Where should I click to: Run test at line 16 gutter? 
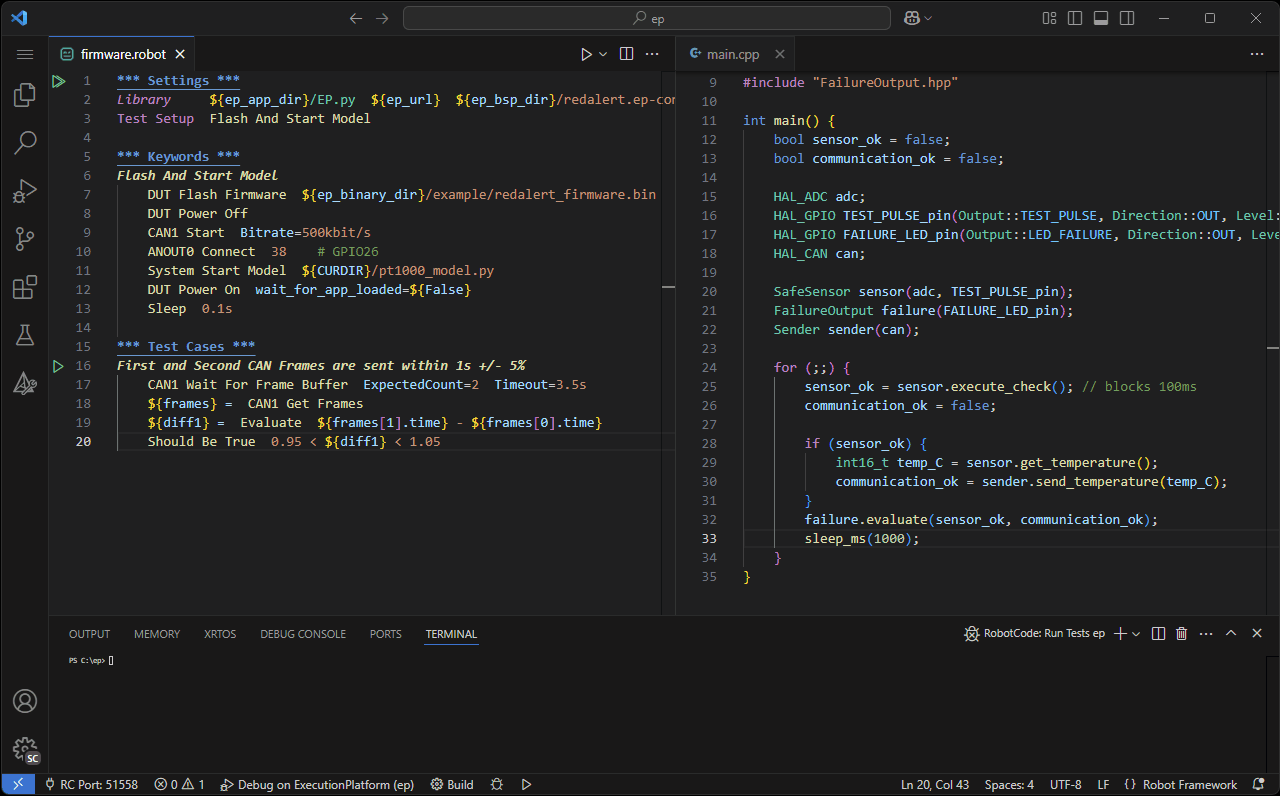(x=58, y=366)
